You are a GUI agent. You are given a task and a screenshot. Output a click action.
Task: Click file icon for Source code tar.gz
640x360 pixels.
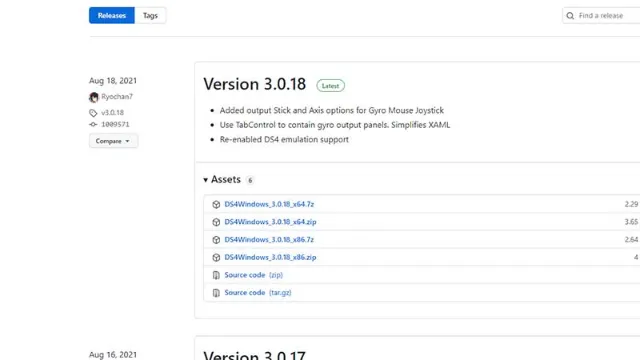216,293
